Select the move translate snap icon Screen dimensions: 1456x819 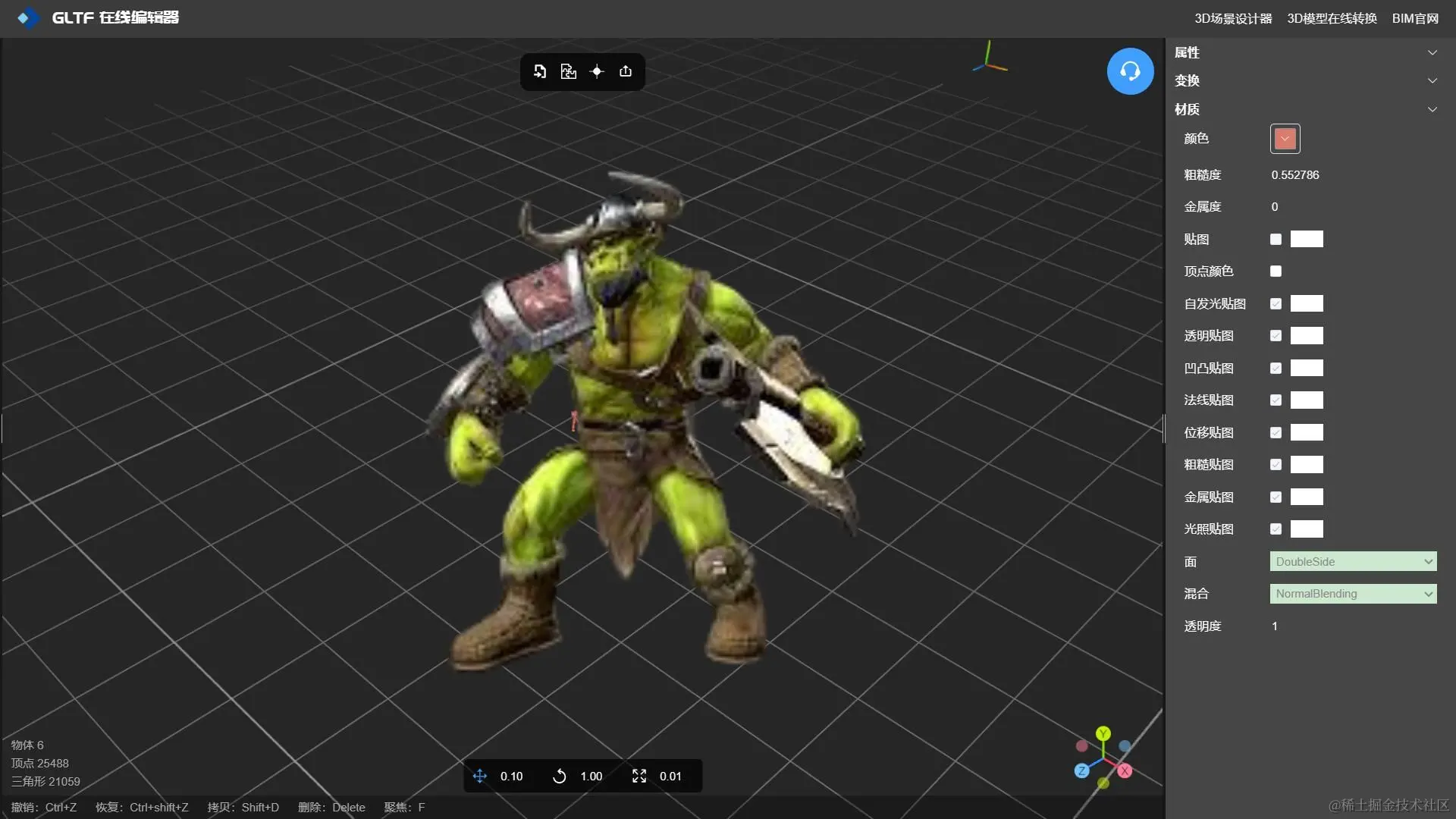(x=480, y=776)
